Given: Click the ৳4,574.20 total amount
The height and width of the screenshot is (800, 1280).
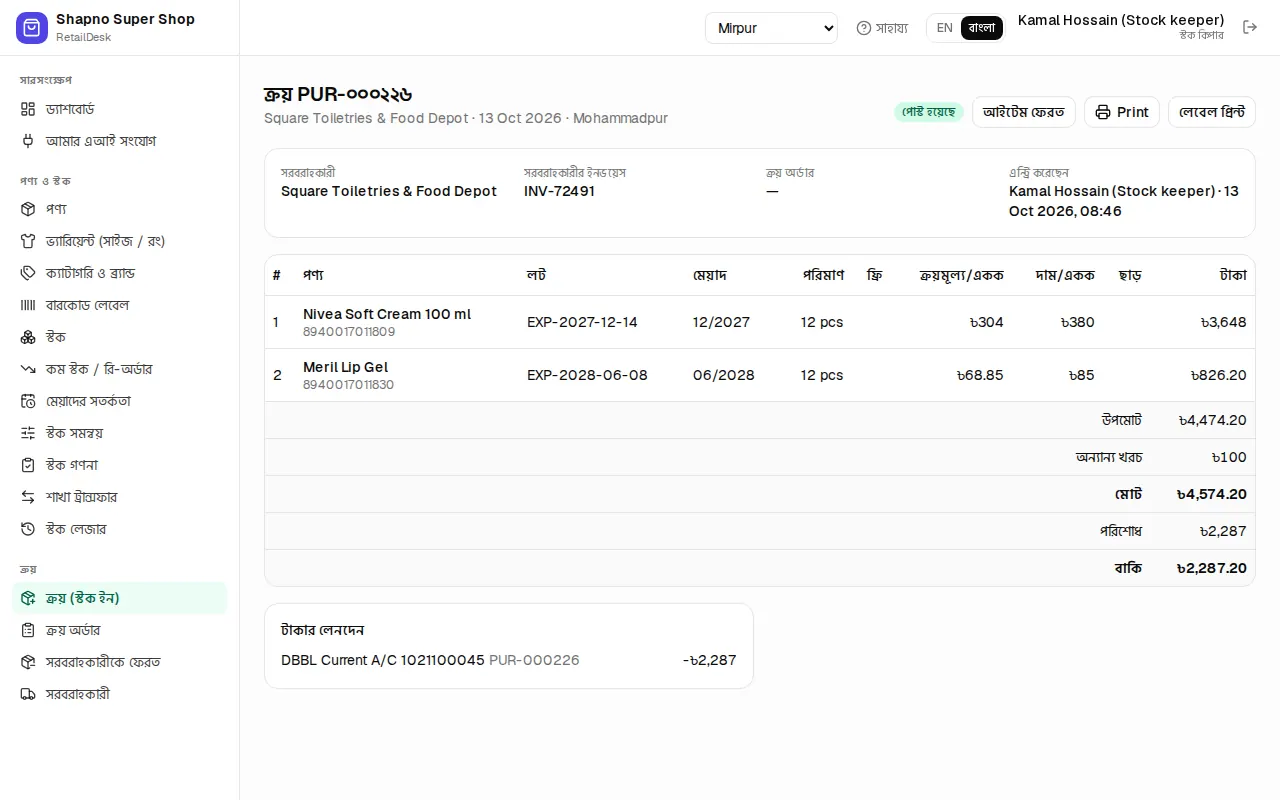Looking at the screenshot, I should click(1212, 494).
